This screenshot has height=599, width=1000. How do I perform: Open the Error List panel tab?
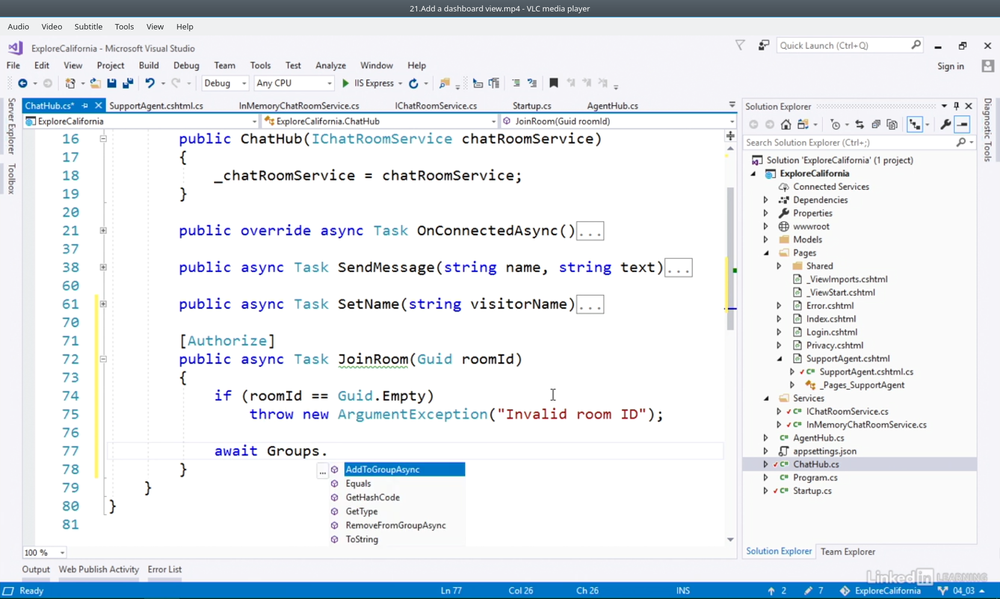pos(165,569)
